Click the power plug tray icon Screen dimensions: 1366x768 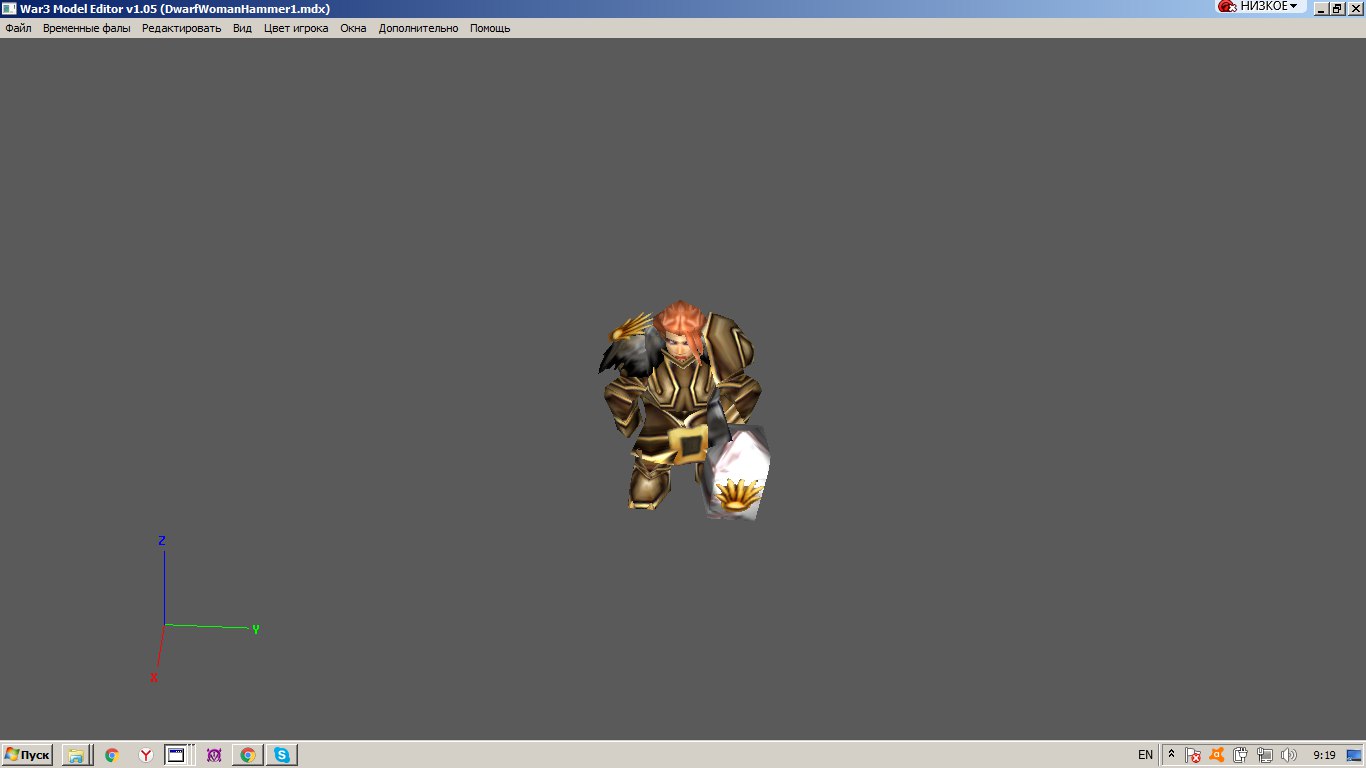1241,755
